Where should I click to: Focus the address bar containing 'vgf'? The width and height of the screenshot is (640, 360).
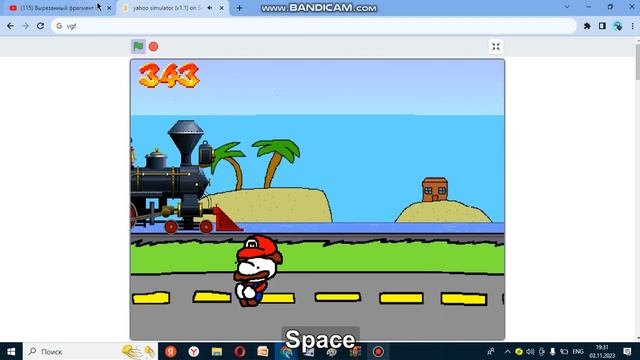point(313,26)
